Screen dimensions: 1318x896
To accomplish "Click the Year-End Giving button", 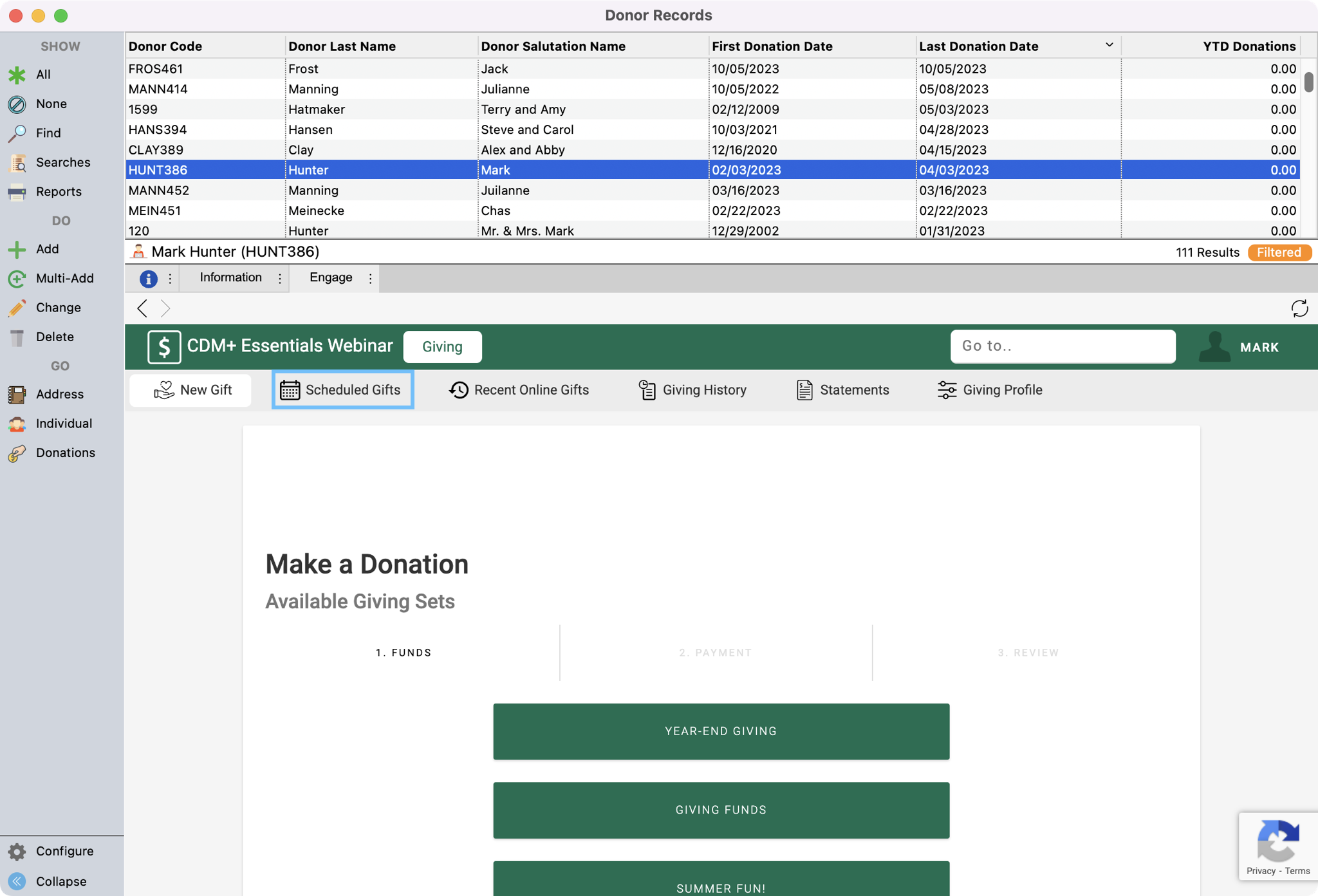I will point(721,731).
